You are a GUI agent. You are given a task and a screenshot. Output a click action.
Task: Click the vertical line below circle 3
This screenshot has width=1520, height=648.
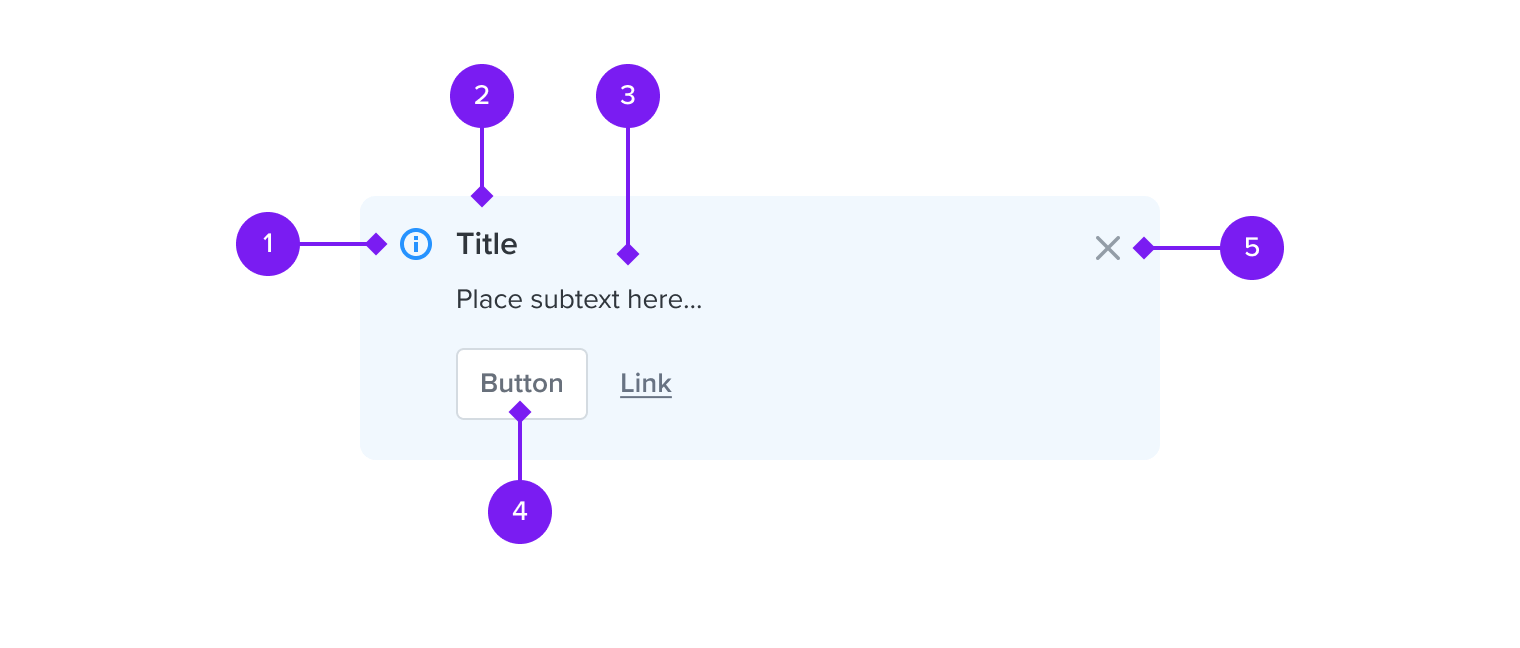pyautogui.click(x=628, y=186)
